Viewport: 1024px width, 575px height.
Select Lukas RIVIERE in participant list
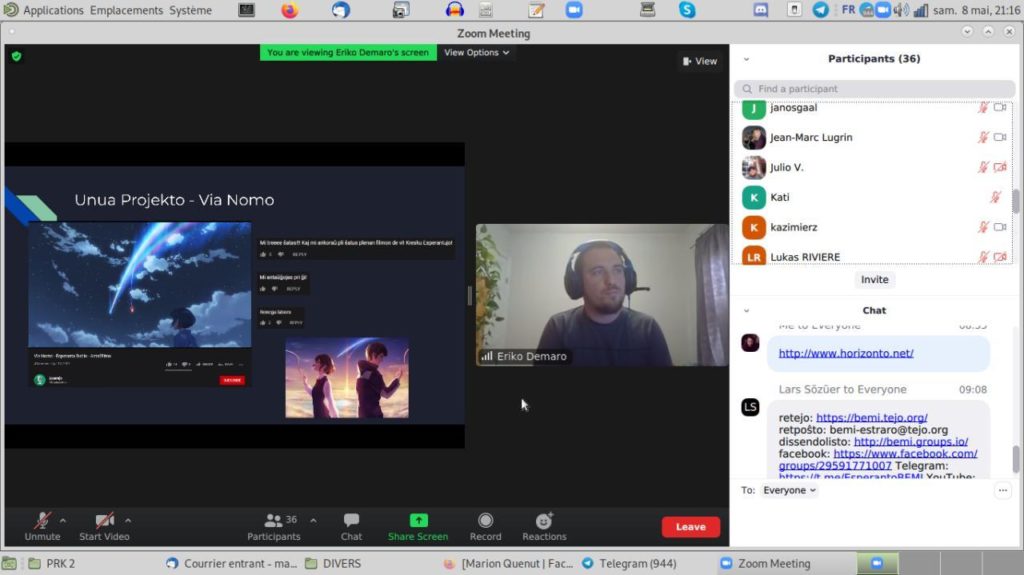pos(874,256)
